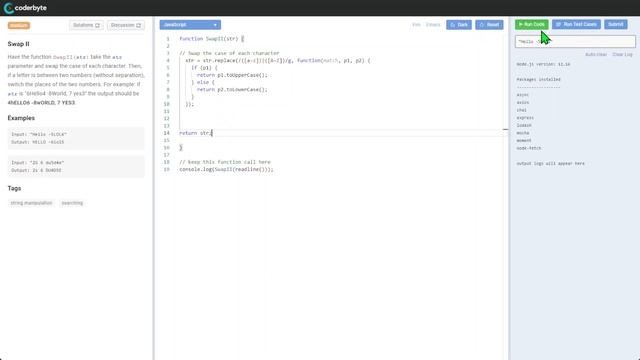Screen dimensions: 640x360
Task: Open the JavaScript language dropdown
Action: [x=190, y=25]
